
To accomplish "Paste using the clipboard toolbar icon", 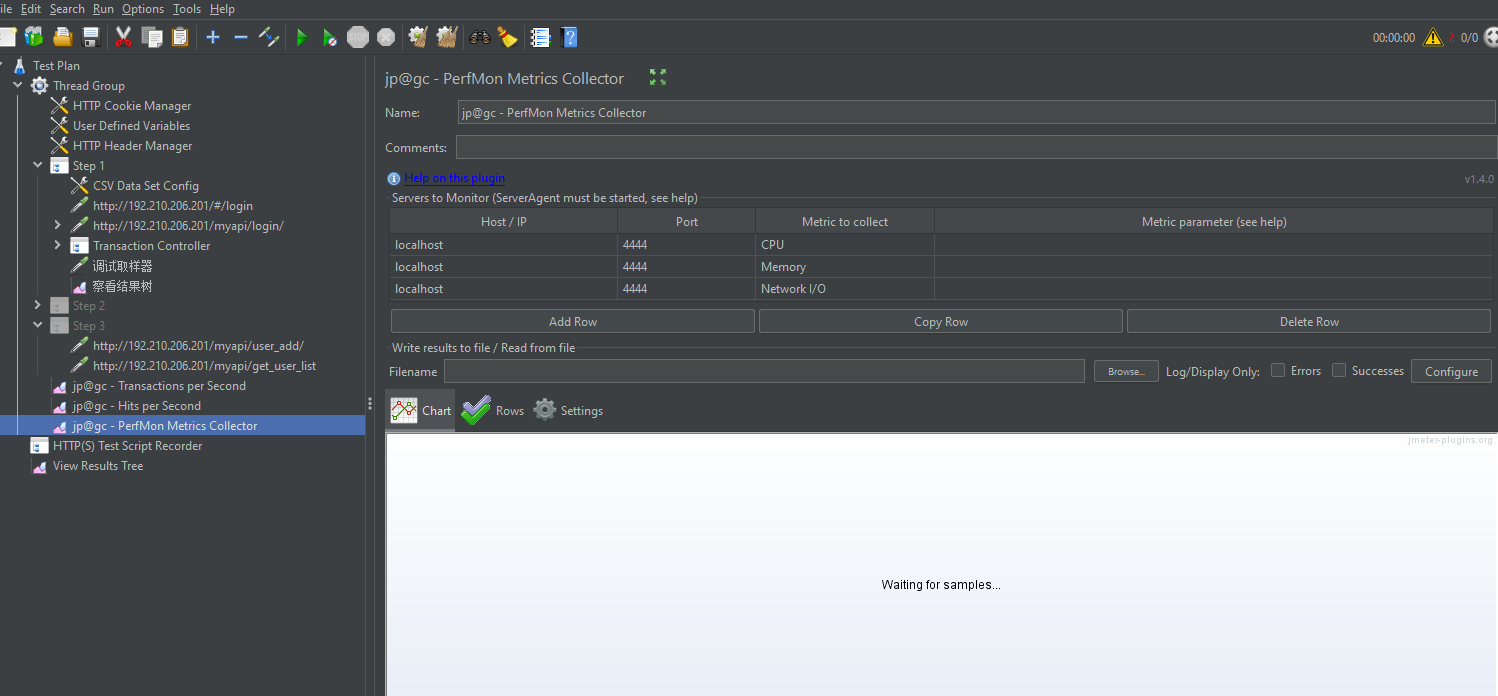I will 180,37.
